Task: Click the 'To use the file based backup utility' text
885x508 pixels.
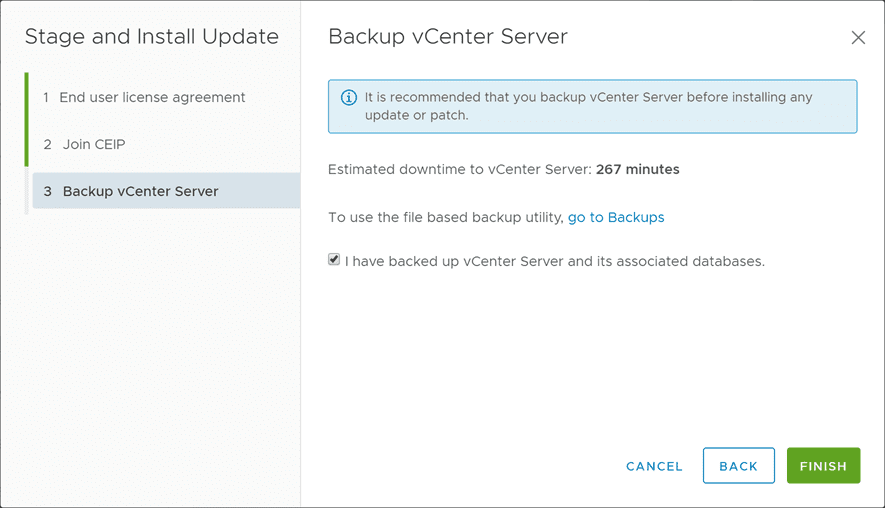Action: (x=446, y=217)
